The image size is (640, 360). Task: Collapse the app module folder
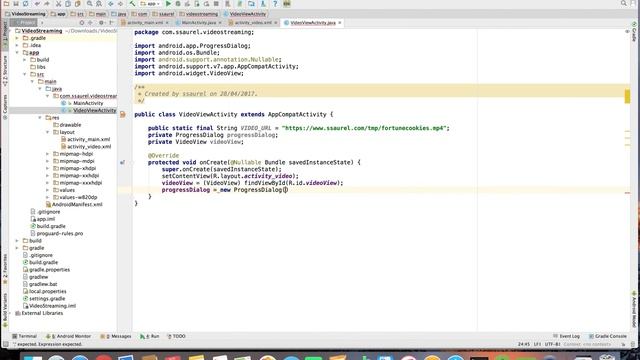18,53
